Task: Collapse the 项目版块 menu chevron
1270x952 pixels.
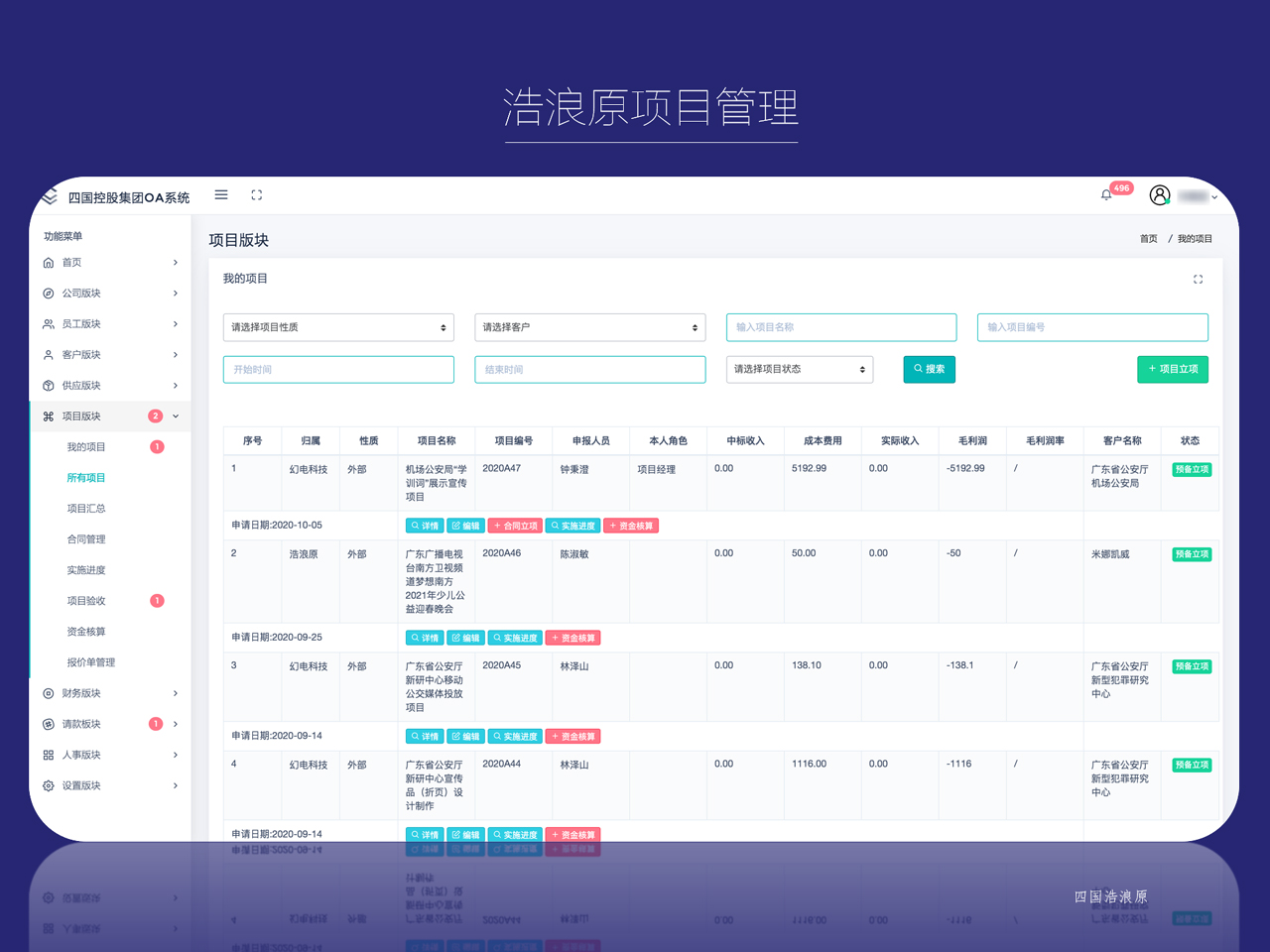Action: coord(176,416)
